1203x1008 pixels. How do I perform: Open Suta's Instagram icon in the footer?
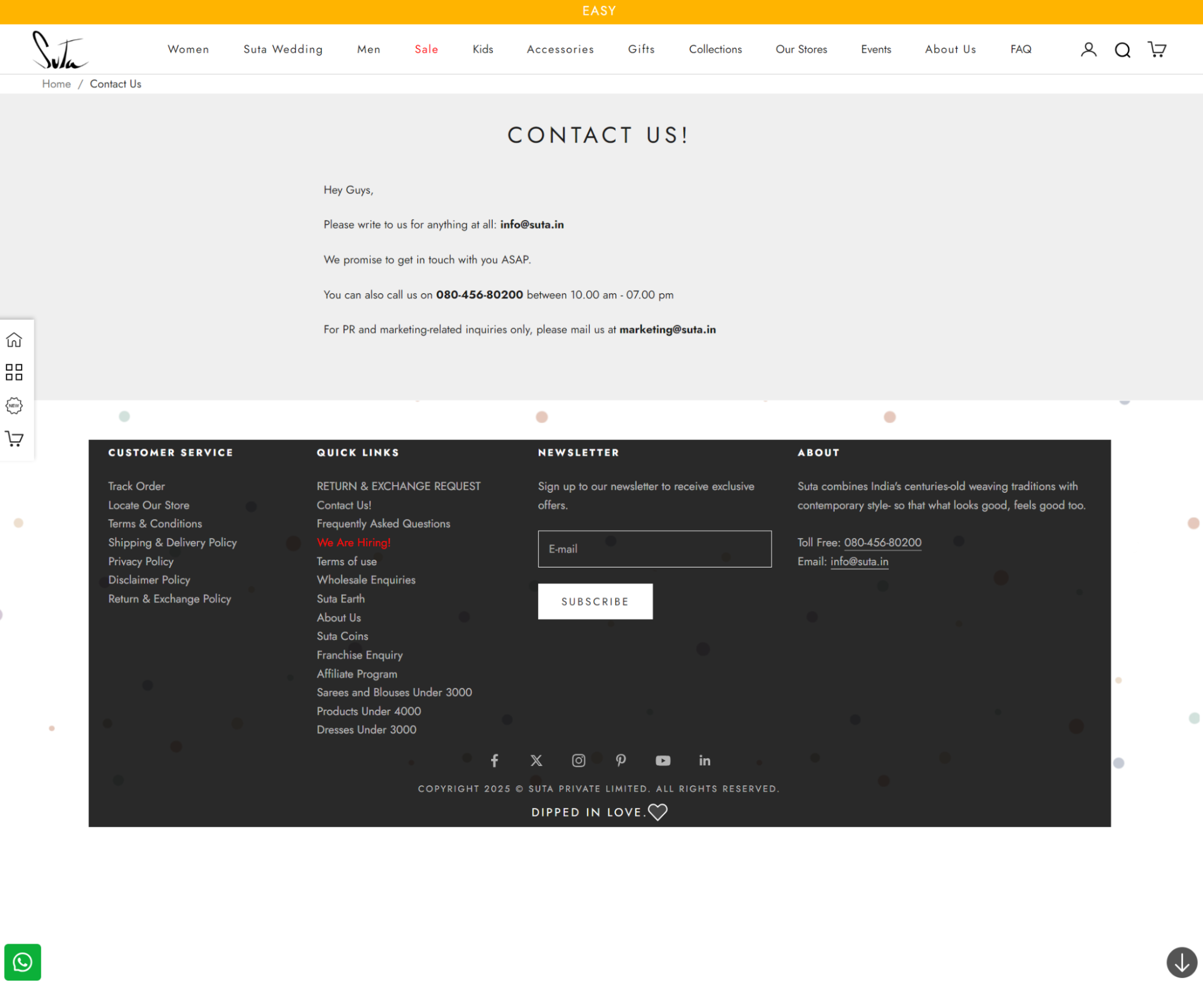[x=578, y=760]
